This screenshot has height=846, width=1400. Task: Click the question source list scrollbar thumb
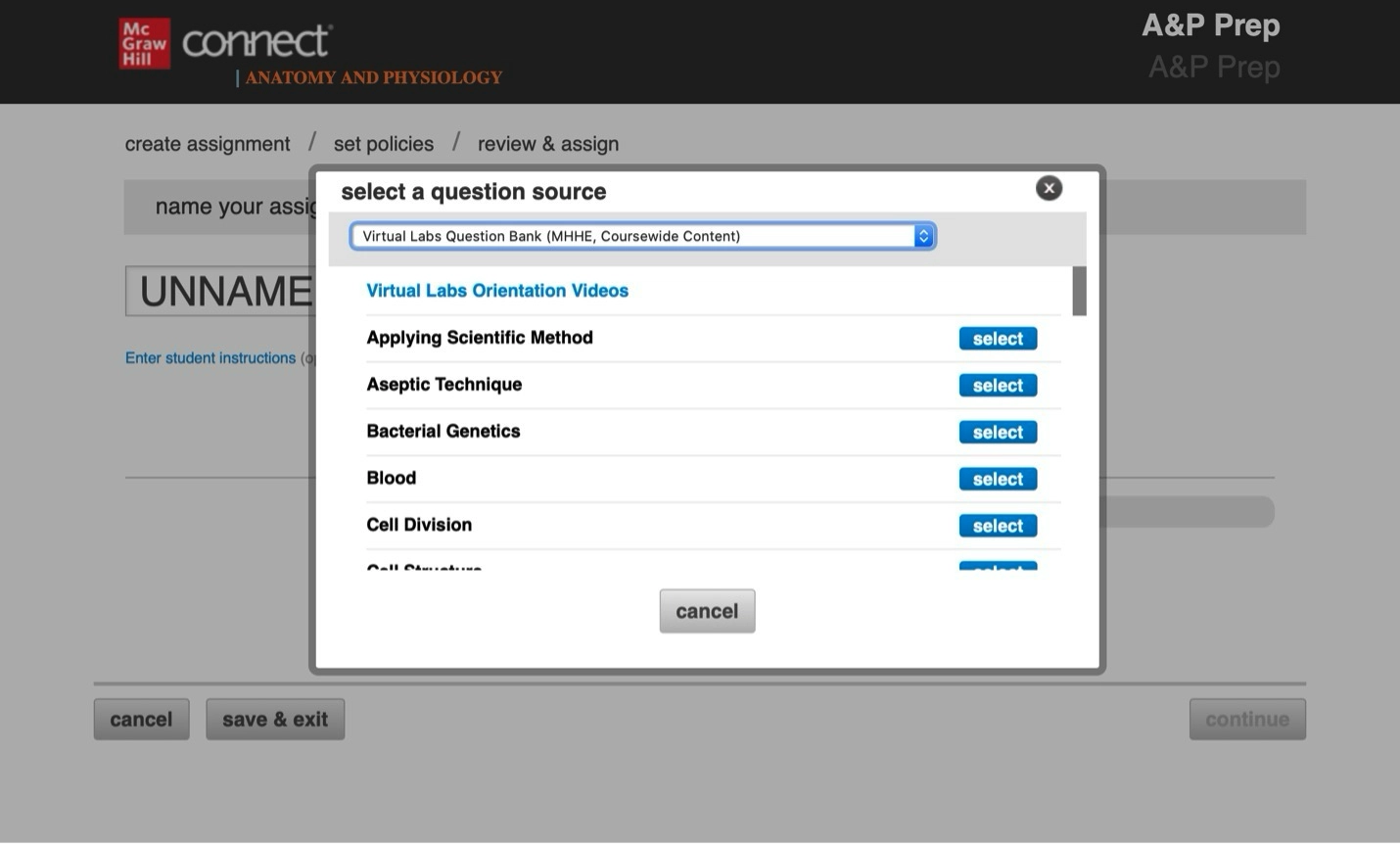(1079, 291)
